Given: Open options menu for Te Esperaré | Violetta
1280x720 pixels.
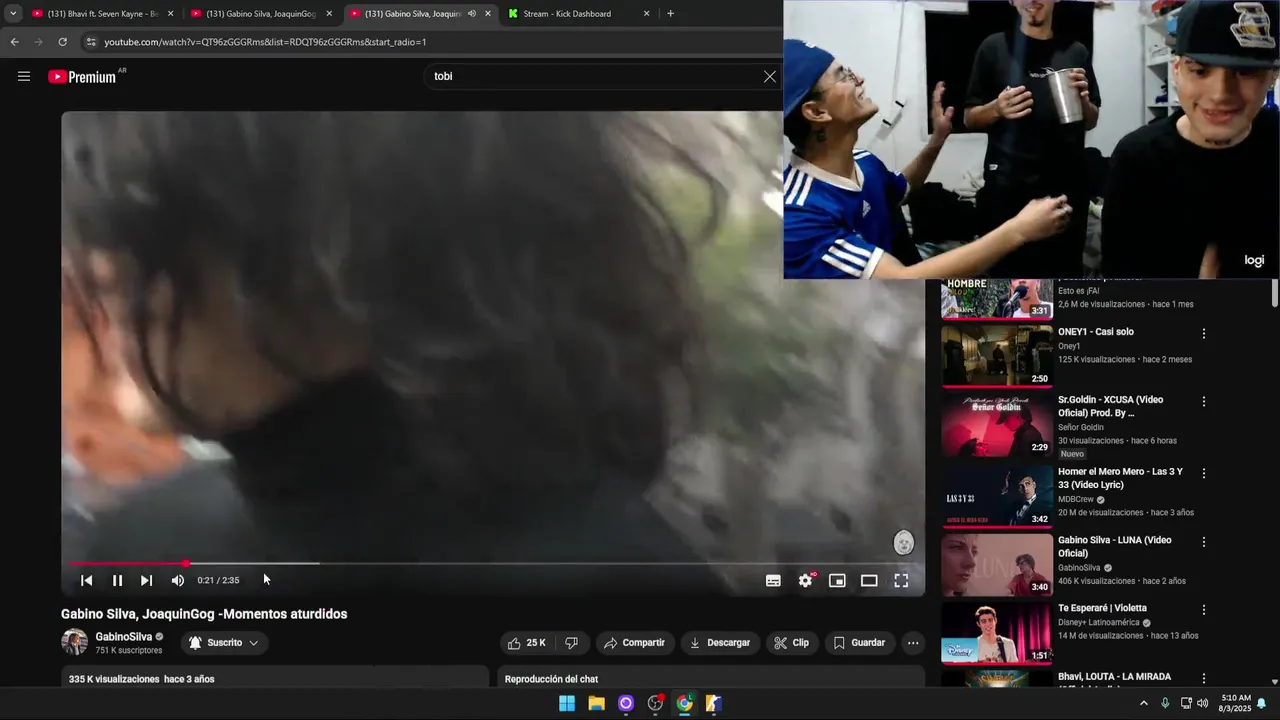Looking at the screenshot, I should (x=1204, y=609).
